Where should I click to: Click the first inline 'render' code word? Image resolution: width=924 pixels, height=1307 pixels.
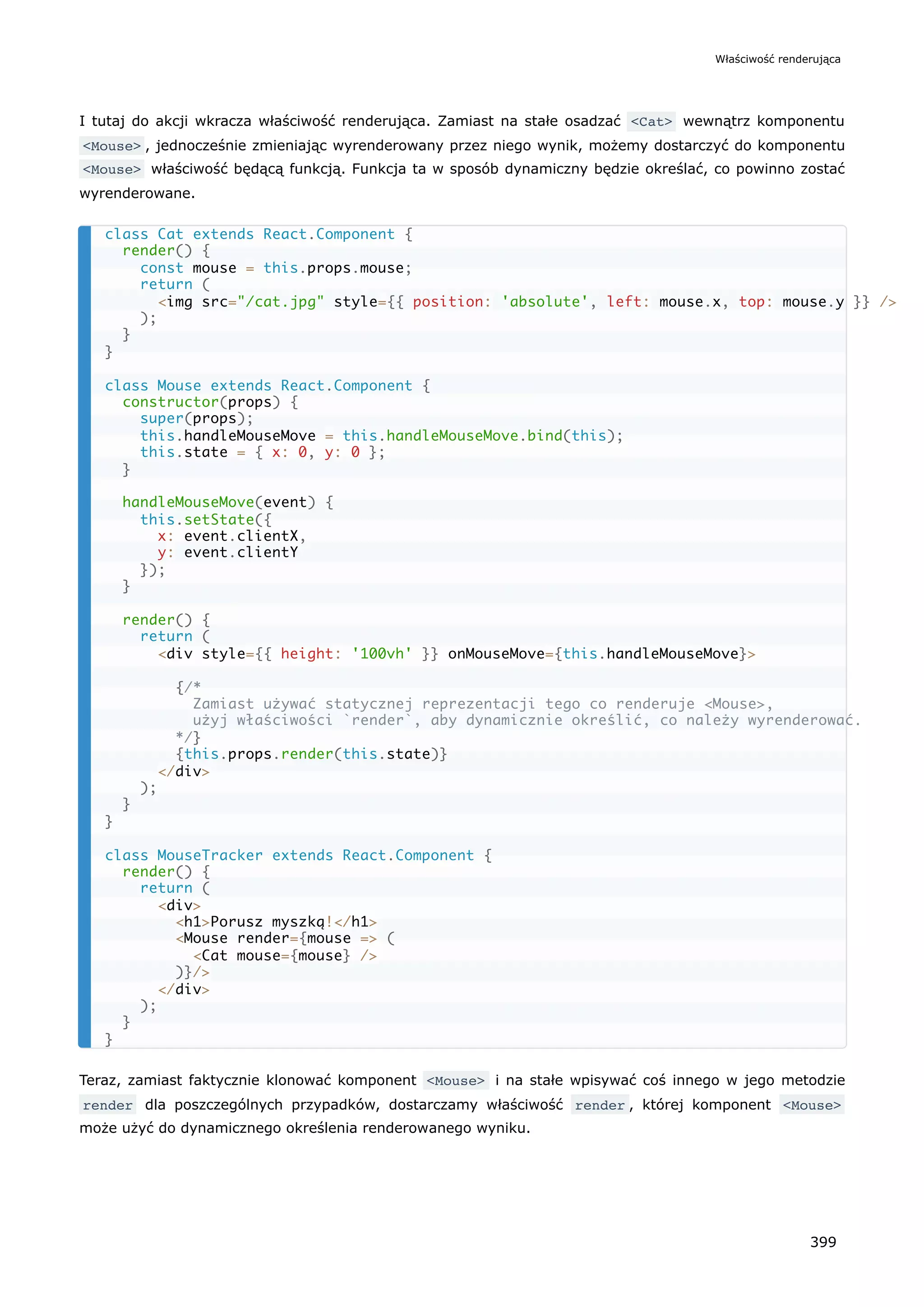coord(107,1105)
